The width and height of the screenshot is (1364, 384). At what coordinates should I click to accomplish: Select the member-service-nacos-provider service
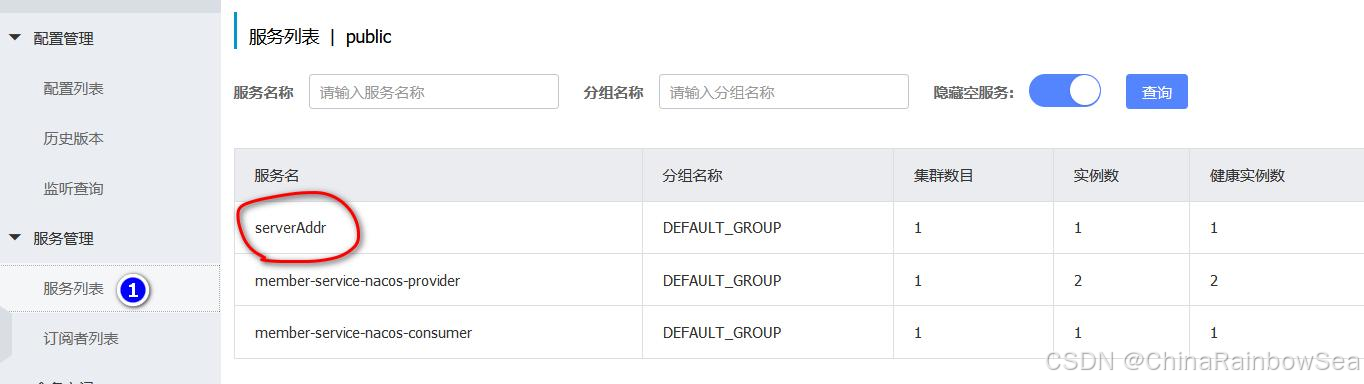point(357,280)
